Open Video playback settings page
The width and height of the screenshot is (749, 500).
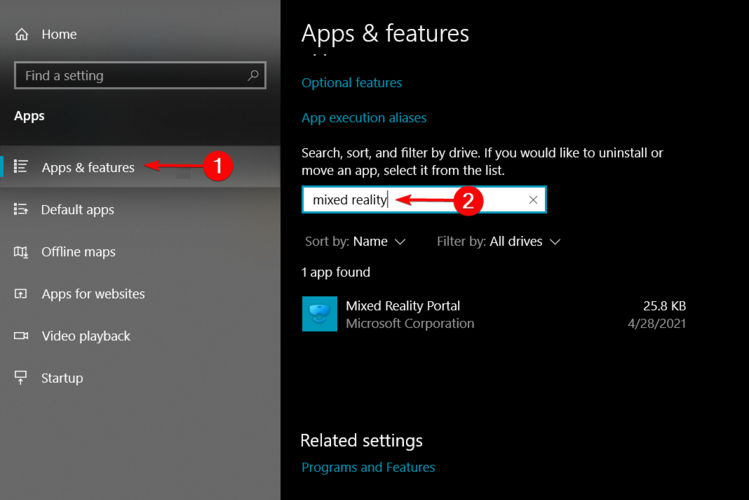[x=140, y=336]
